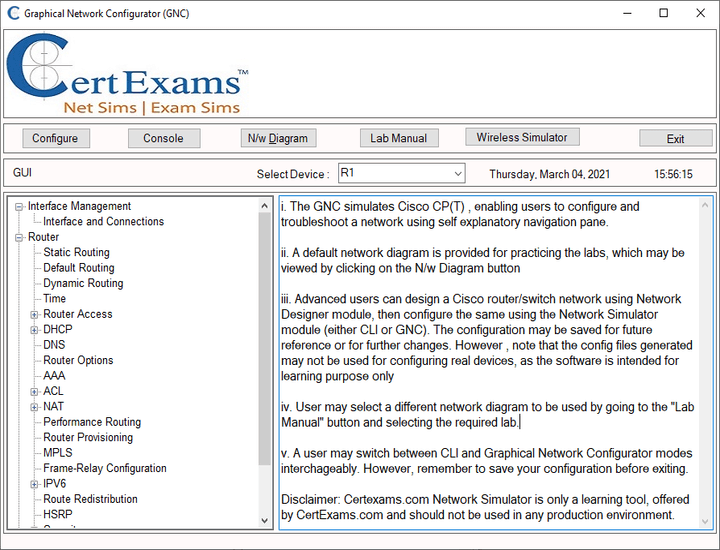The width and height of the screenshot is (720, 550).
Task: Select Interface and Connections item
Action: (103, 222)
